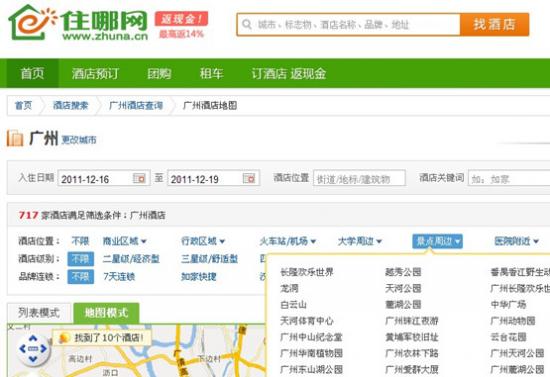The width and height of the screenshot is (550, 377).
Task: Choose 白云山 from the attractions list
Action: click(293, 304)
